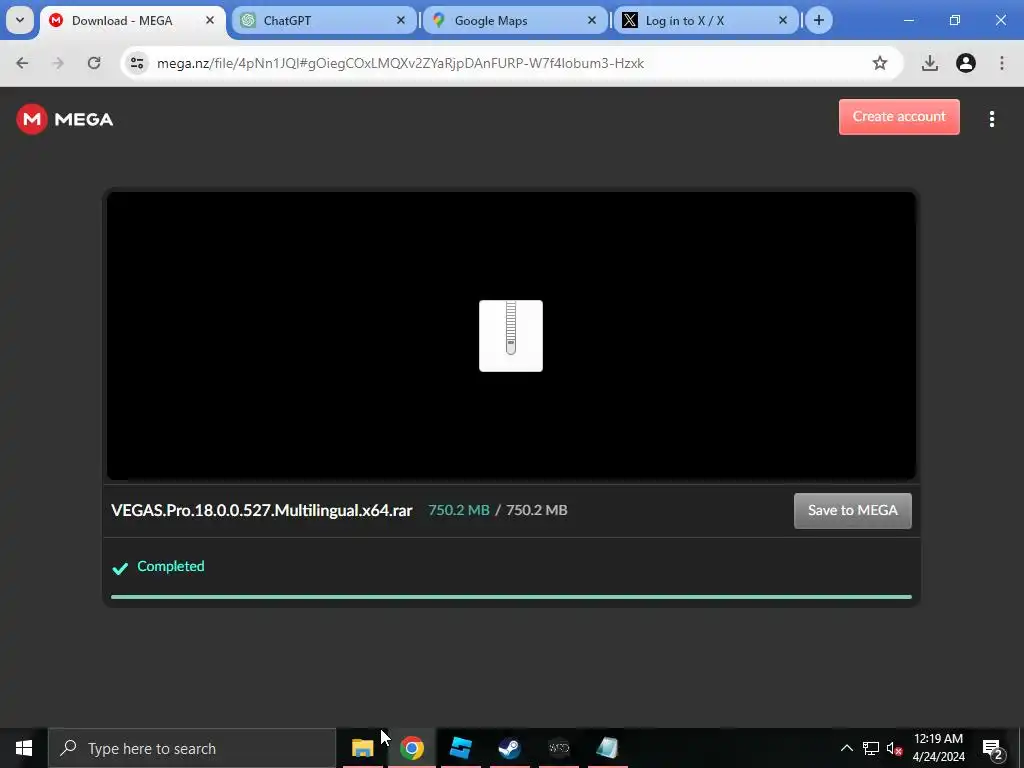Image resolution: width=1024 pixels, height=768 pixels.
Task: Close the Google Maps tab
Action: click(x=592, y=20)
